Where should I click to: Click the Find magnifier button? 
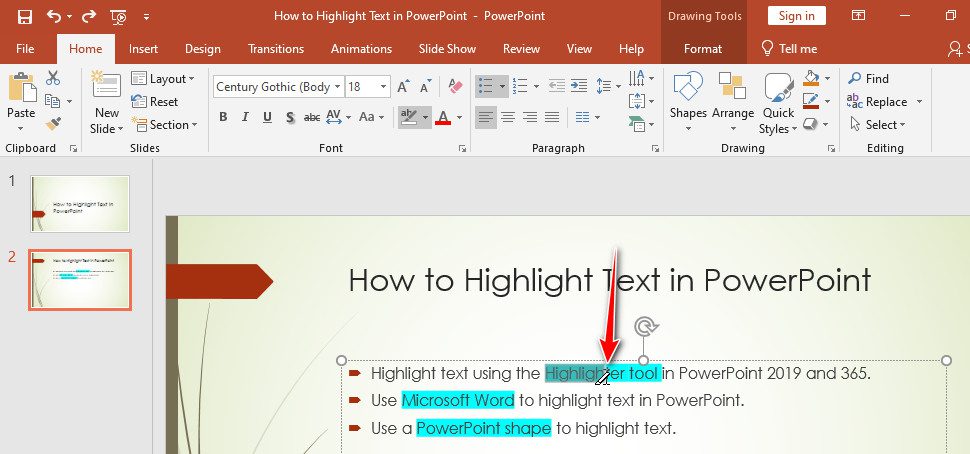(x=869, y=79)
